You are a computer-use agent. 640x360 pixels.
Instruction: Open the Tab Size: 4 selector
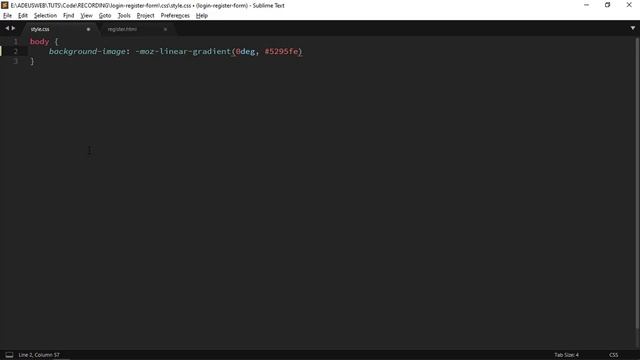tap(566, 355)
